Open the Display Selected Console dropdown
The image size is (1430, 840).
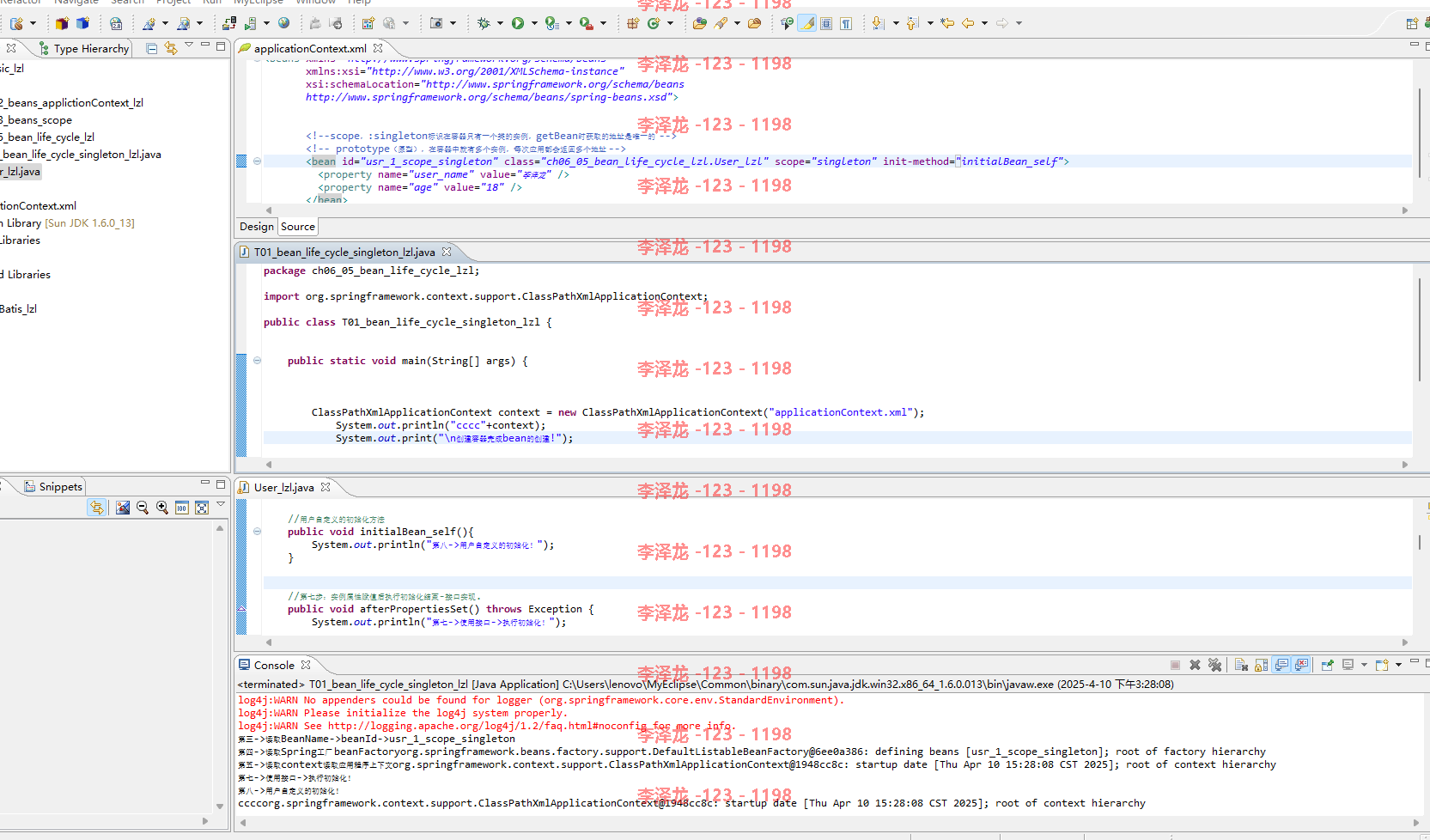pyautogui.click(x=1364, y=665)
